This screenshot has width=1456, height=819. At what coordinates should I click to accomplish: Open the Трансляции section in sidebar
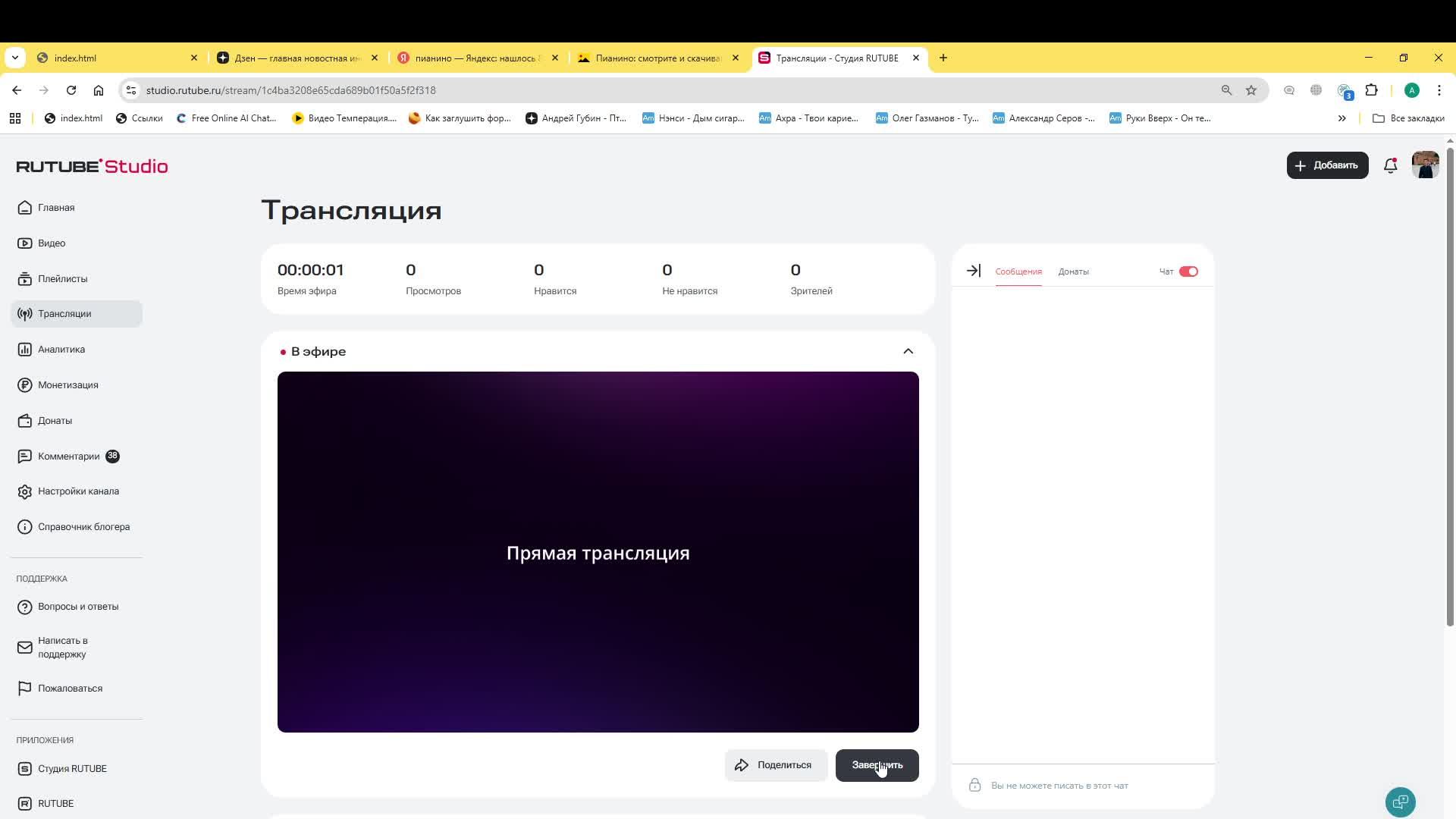pos(64,313)
